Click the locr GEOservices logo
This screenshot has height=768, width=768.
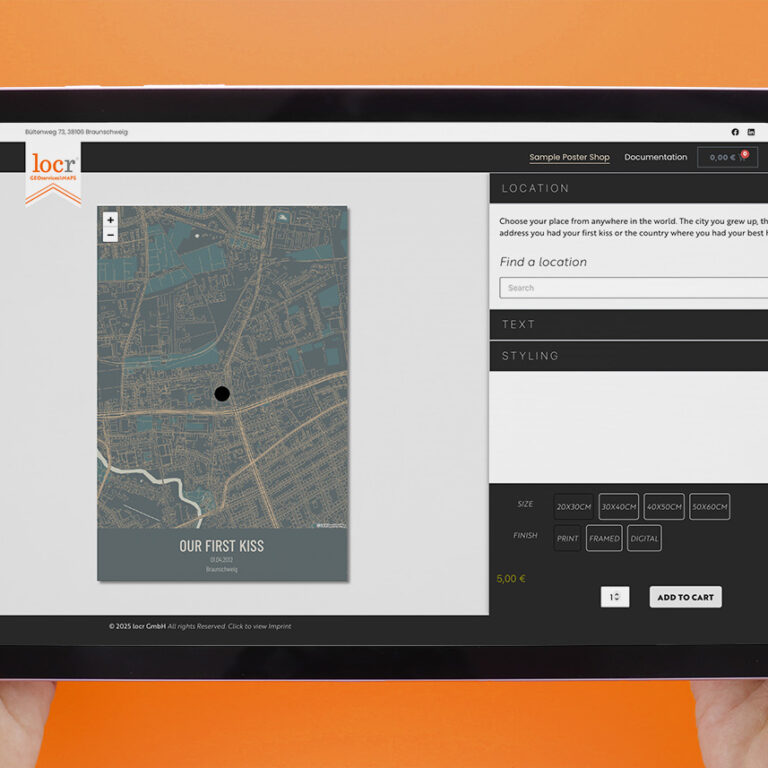(x=53, y=171)
